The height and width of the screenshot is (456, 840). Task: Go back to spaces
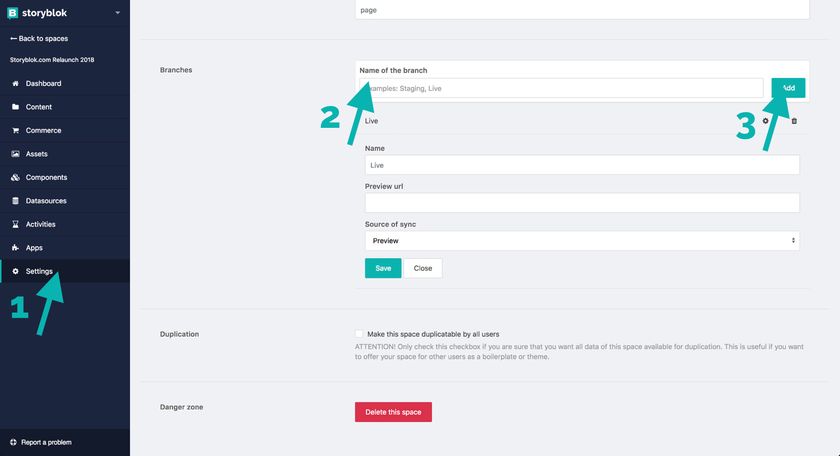tap(39, 39)
